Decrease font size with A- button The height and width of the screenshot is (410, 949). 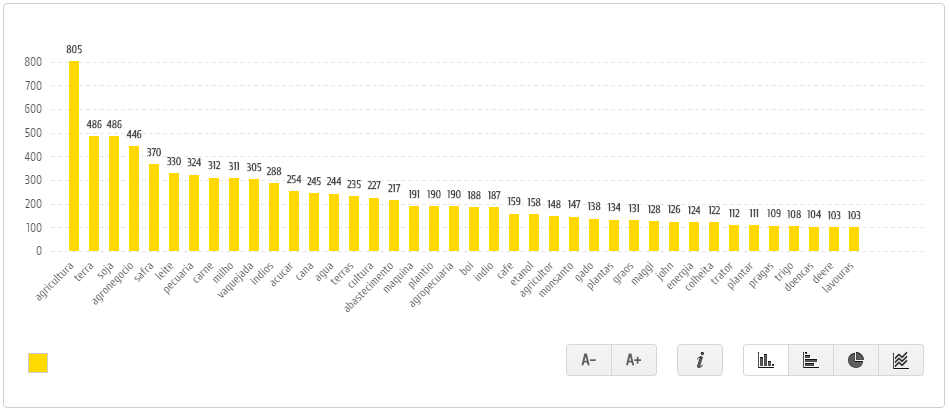tap(589, 360)
